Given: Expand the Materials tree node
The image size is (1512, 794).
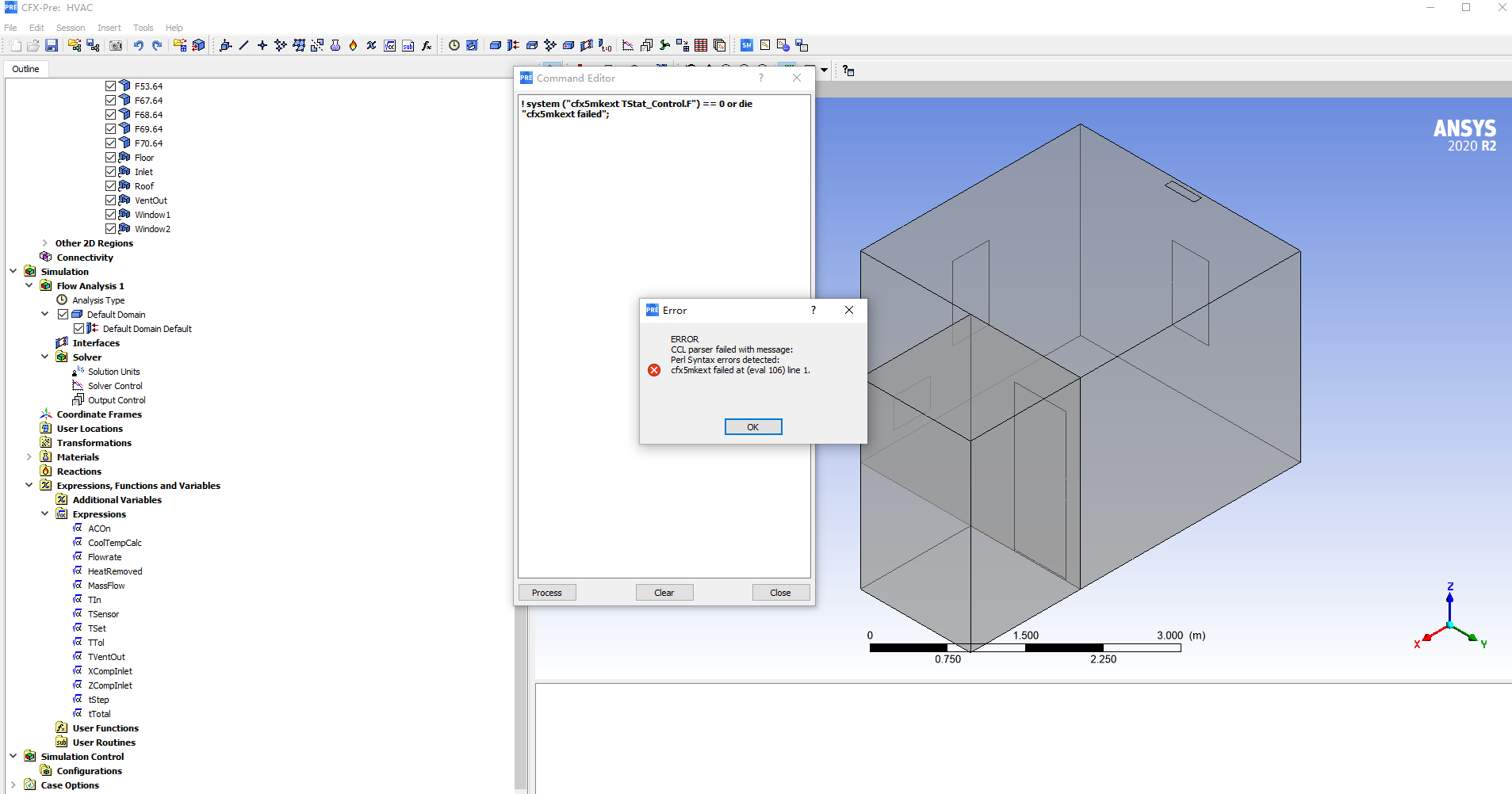Looking at the screenshot, I should click(29, 457).
